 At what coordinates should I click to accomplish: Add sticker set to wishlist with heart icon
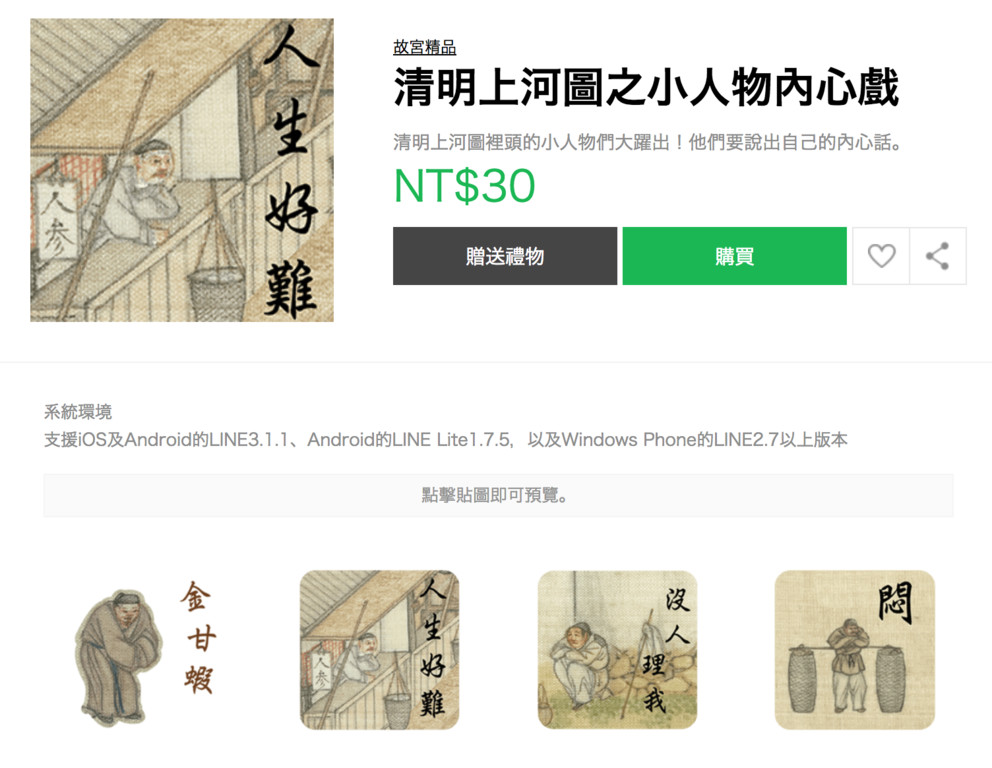881,256
